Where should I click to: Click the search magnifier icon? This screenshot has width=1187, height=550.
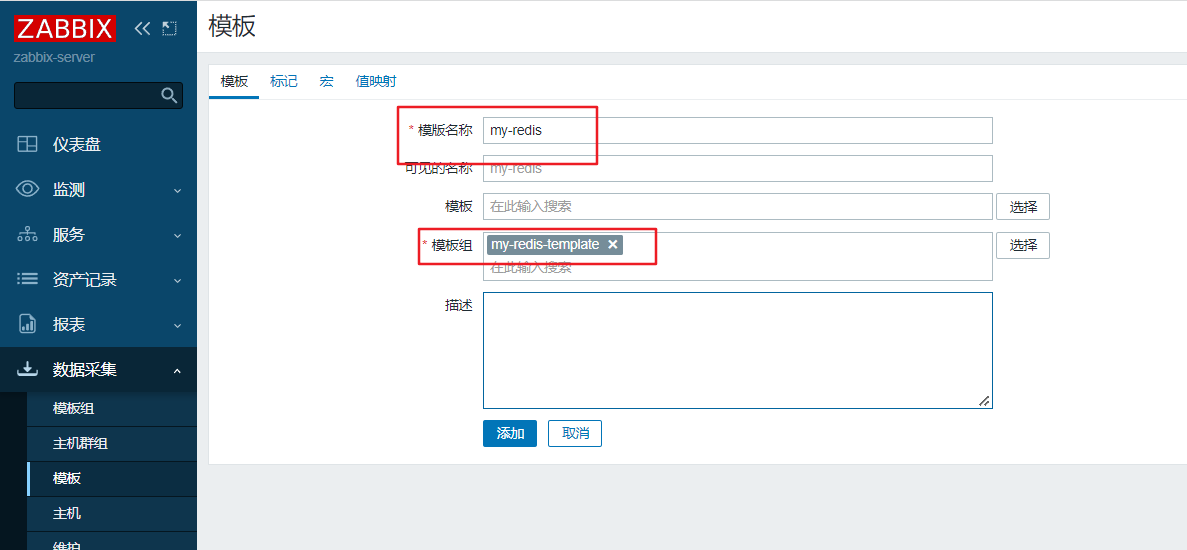coord(170,95)
